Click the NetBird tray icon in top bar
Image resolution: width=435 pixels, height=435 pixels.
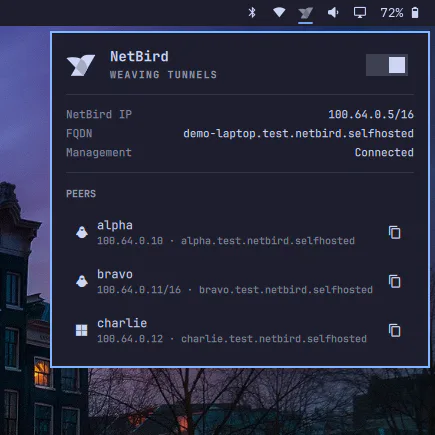click(x=305, y=13)
